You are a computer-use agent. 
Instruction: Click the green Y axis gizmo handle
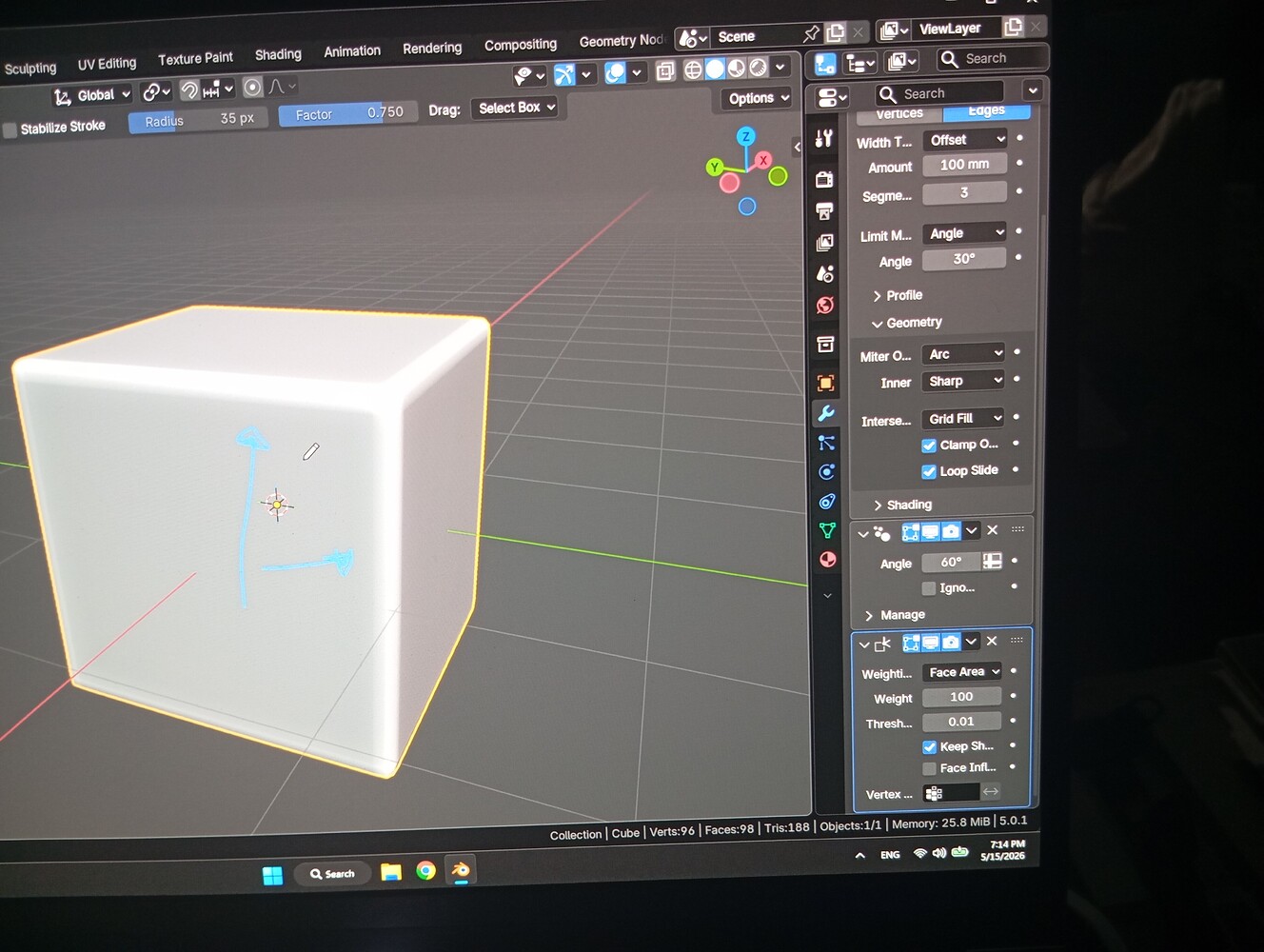(715, 168)
